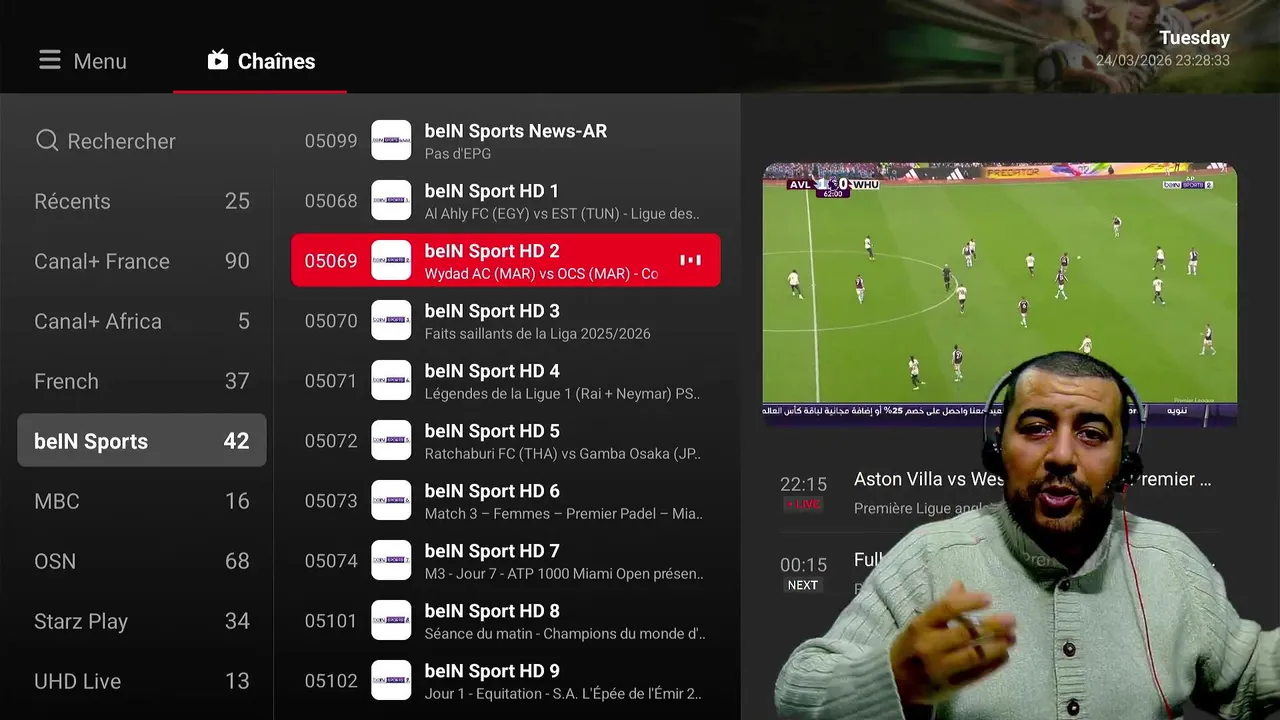Click beIN Sport HD 7 channel logo
Image resolution: width=1280 pixels, height=720 pixels.
(391, 560)
